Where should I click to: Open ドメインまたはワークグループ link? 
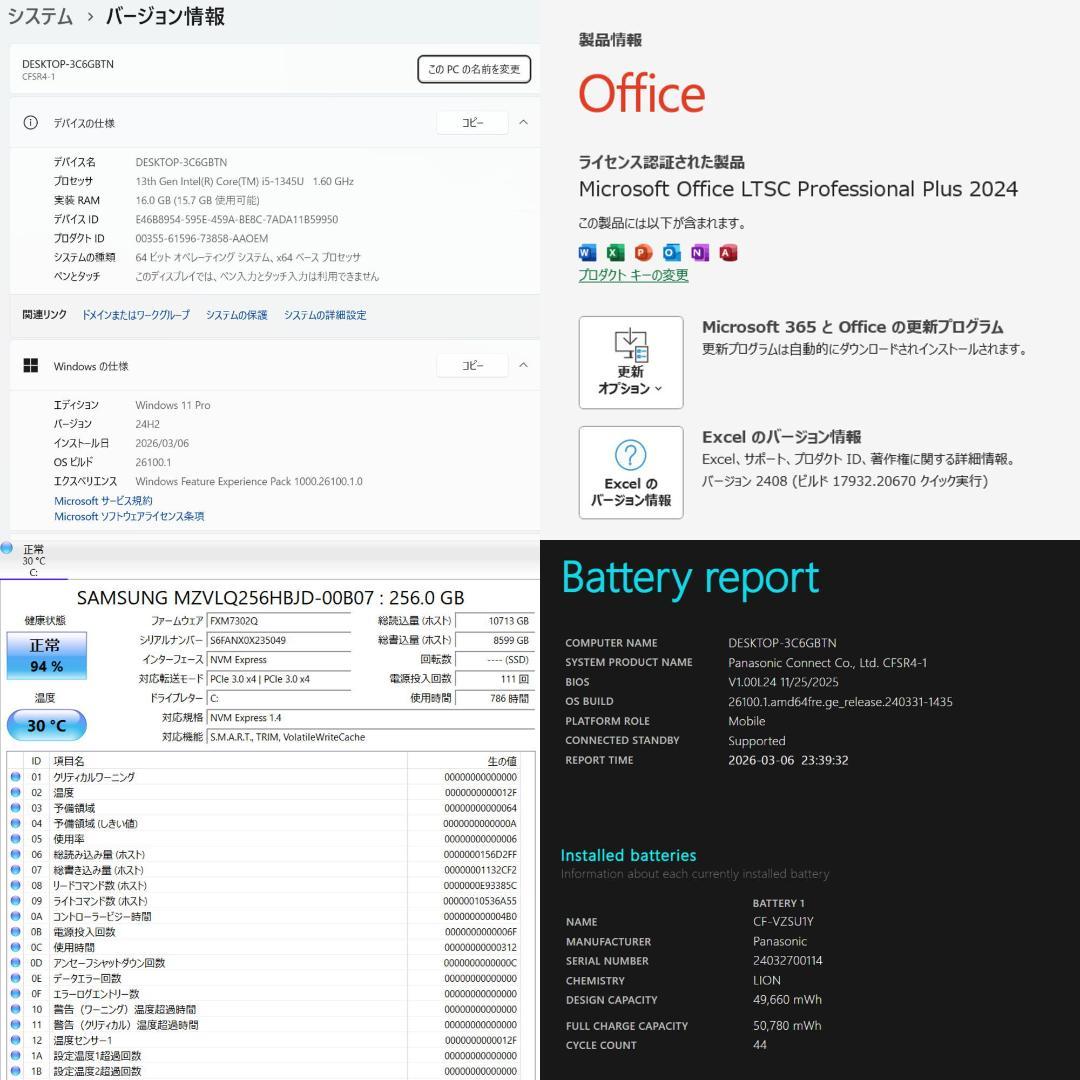(136, 315)
